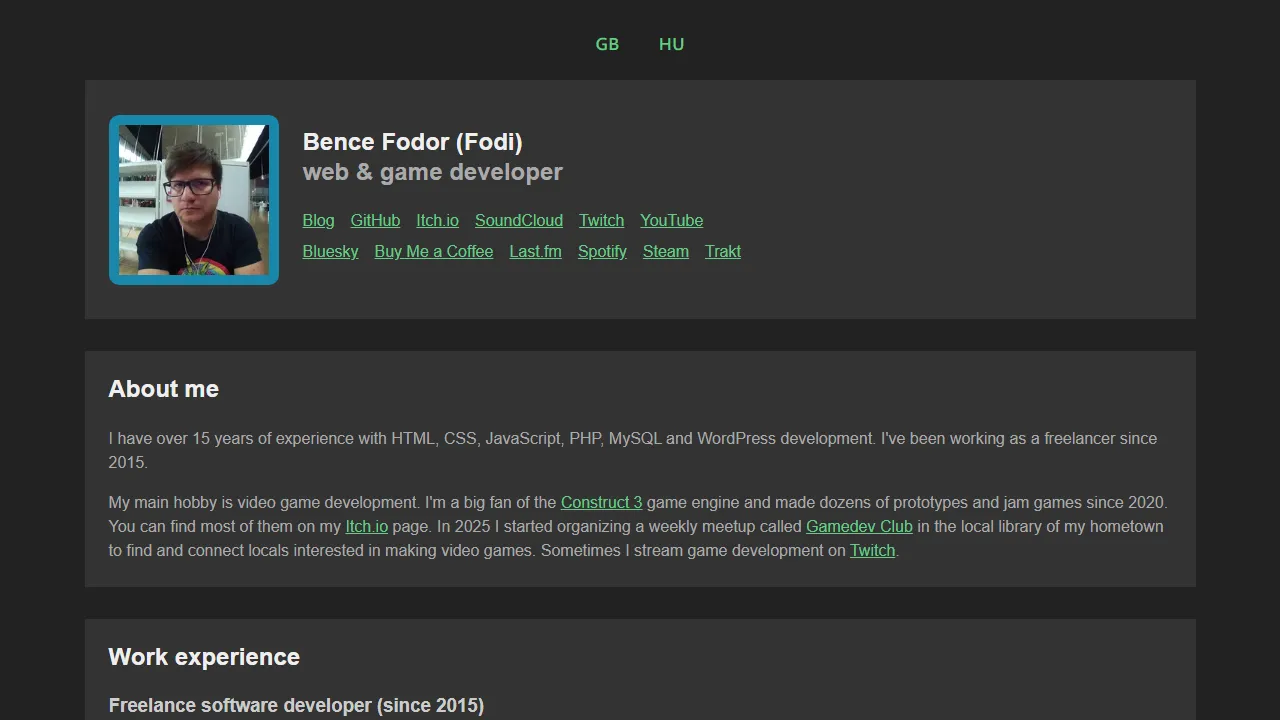Open the YouTube channel
Screen dimensions: 1280x720
point(671,220)
